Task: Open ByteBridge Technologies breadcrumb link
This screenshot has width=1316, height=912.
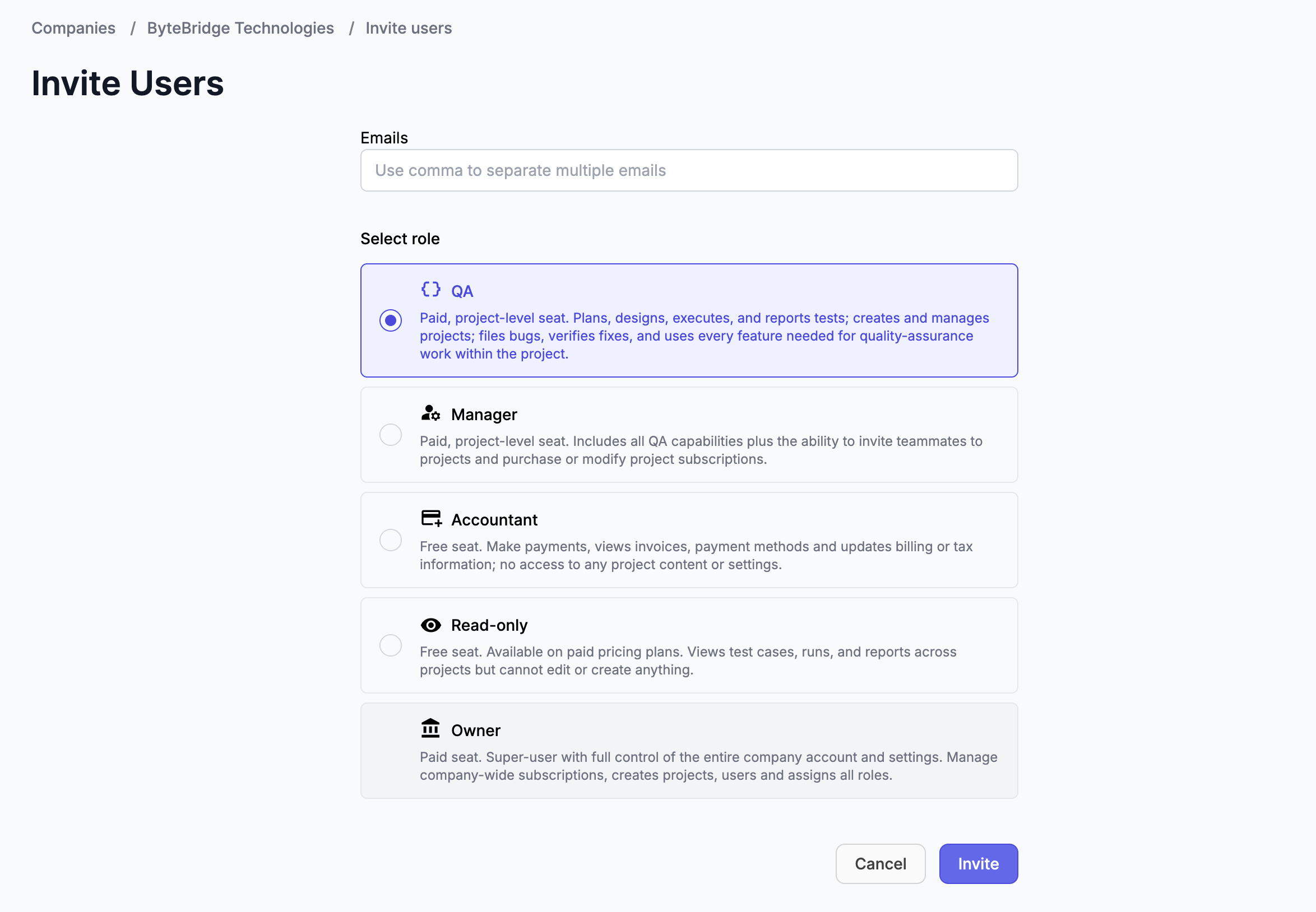Action: (x=240, y=28)
